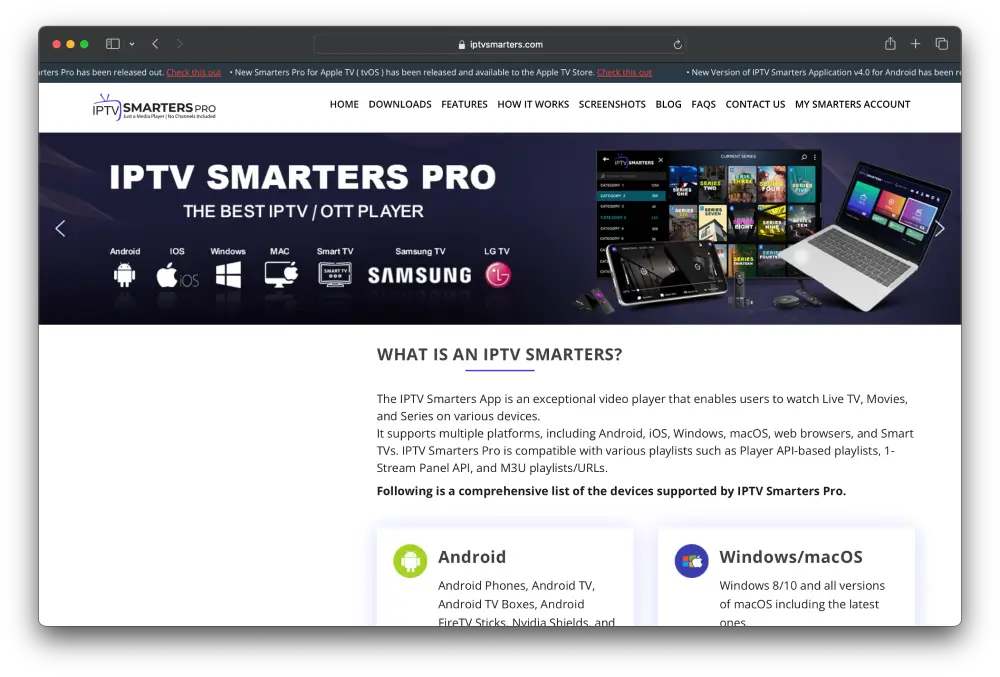Go back with the browser back arrow
1000x677 pixels.
click(x=155, y=44)
